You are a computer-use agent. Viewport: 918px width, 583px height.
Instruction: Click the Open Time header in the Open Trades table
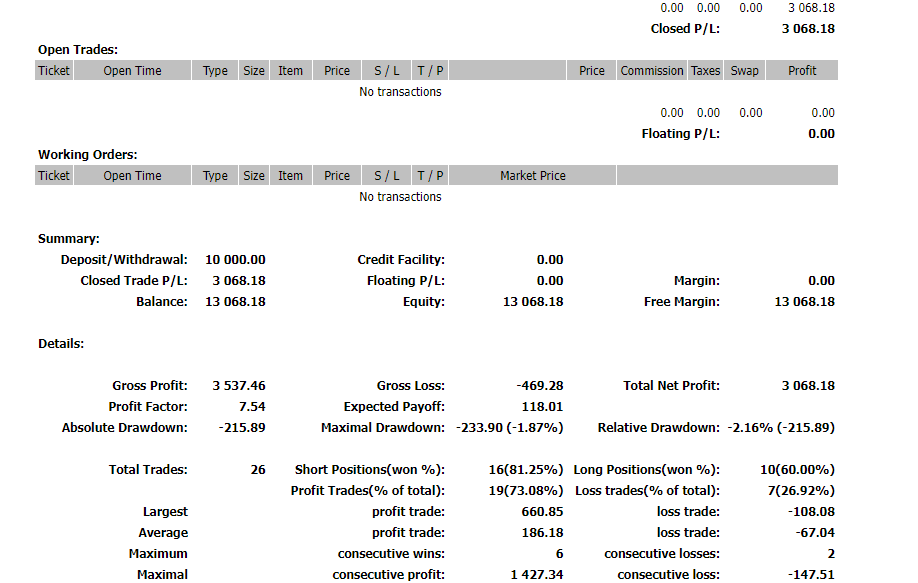[x=132, y=70]
